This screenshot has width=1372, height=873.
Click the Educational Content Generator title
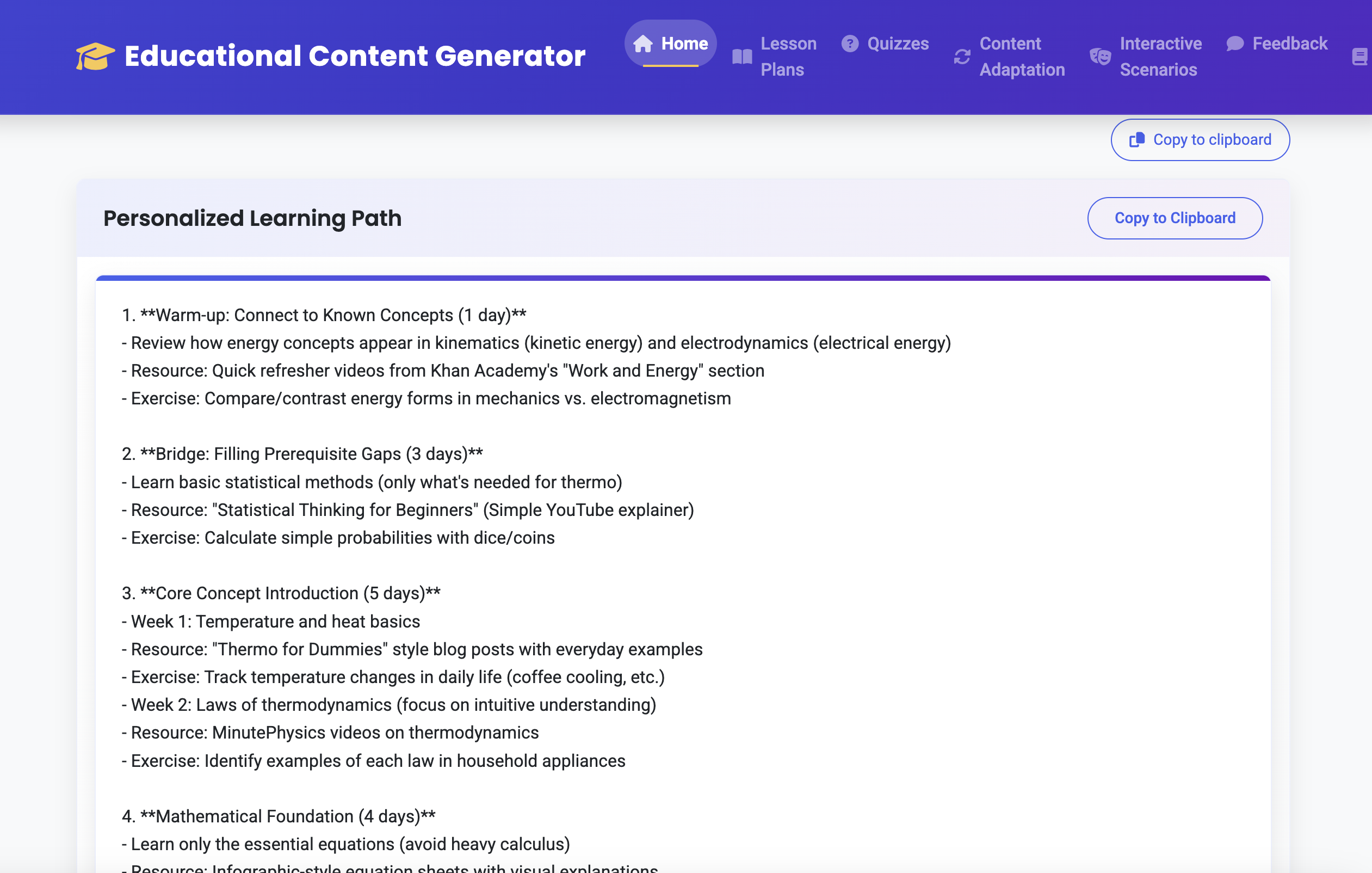[354, 57]
